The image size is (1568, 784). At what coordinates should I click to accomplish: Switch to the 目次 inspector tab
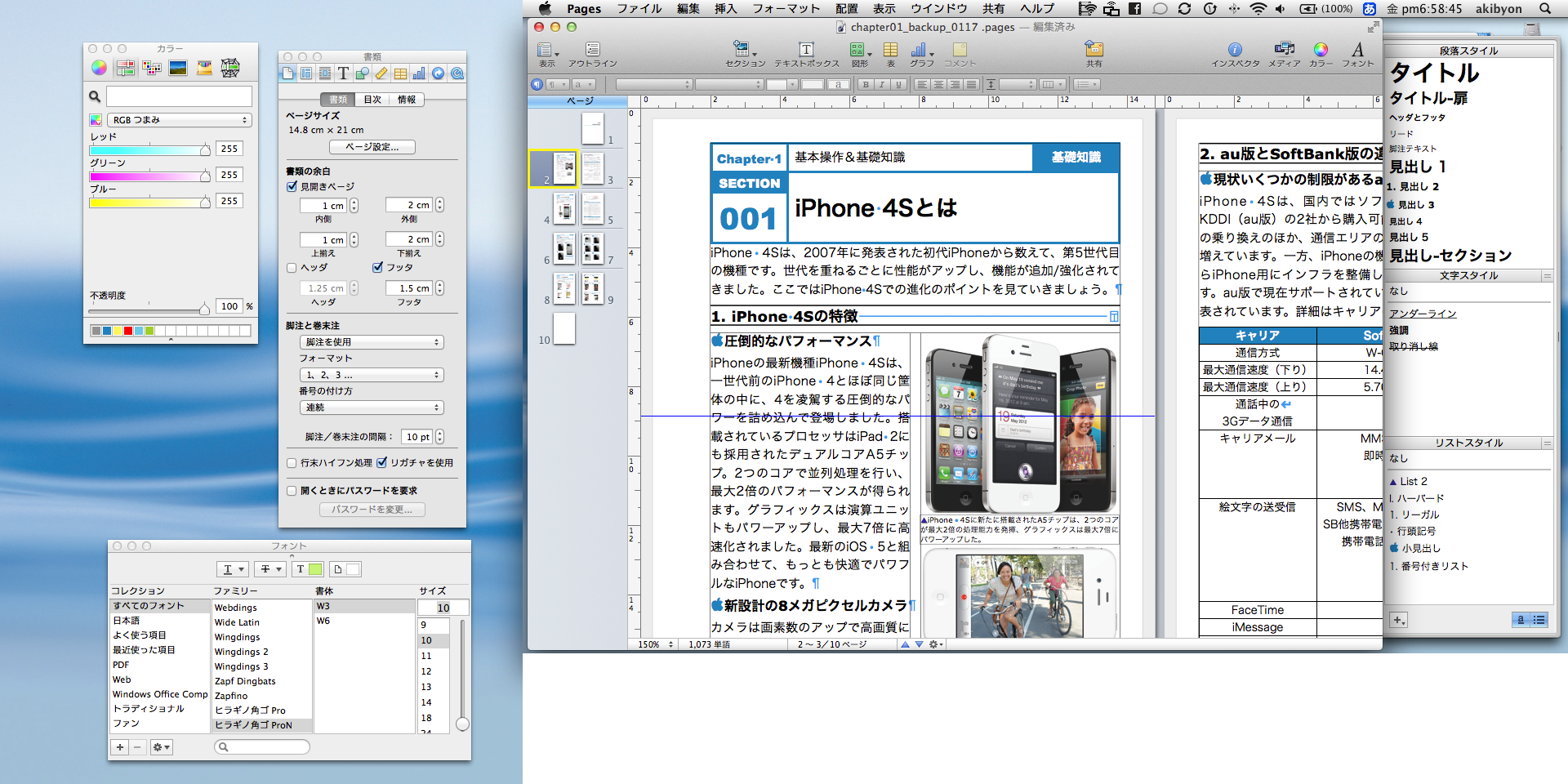pyautogui.click(x=372, y=100)
